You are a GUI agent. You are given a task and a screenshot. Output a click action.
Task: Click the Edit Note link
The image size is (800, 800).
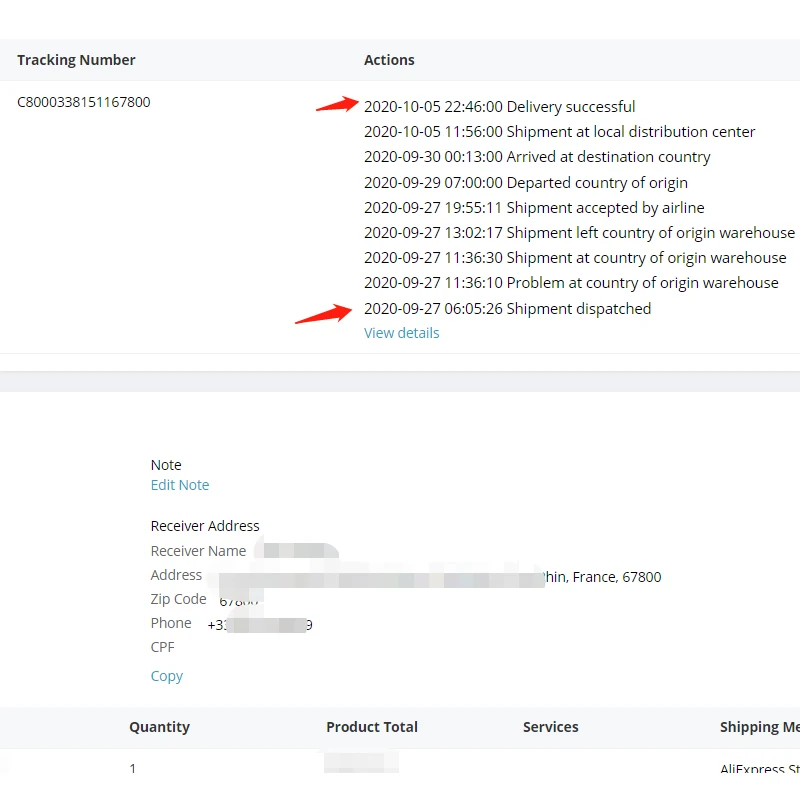pos(180,485)
